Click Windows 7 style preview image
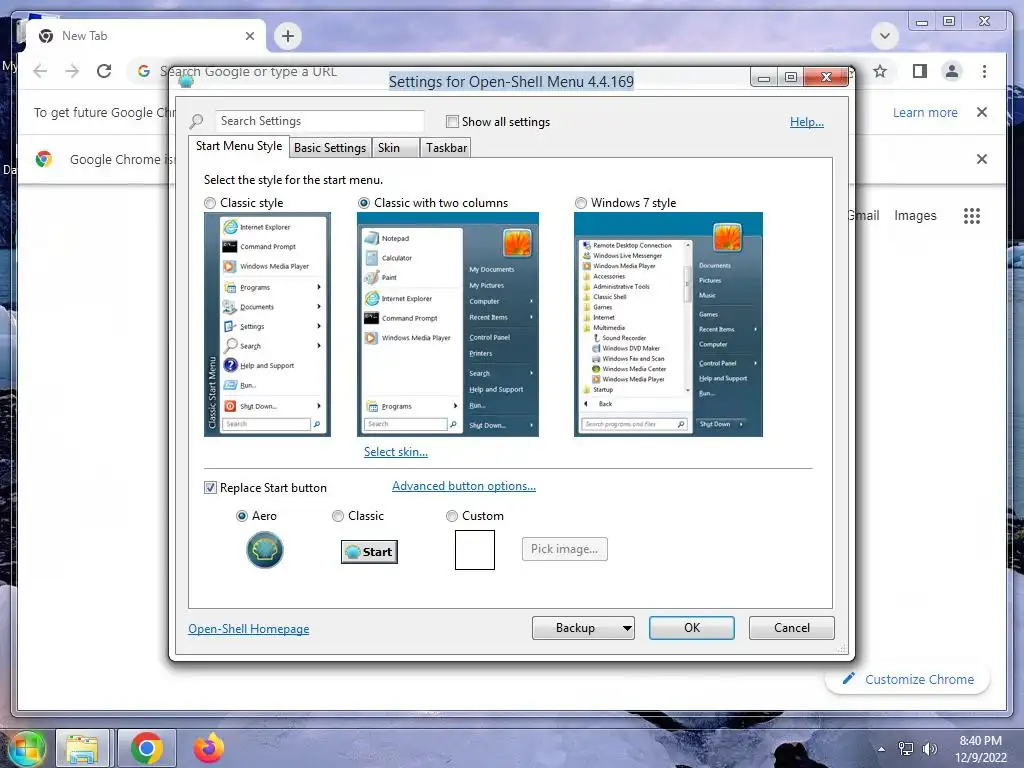The image size is (1024, 768). coord(668,325)
